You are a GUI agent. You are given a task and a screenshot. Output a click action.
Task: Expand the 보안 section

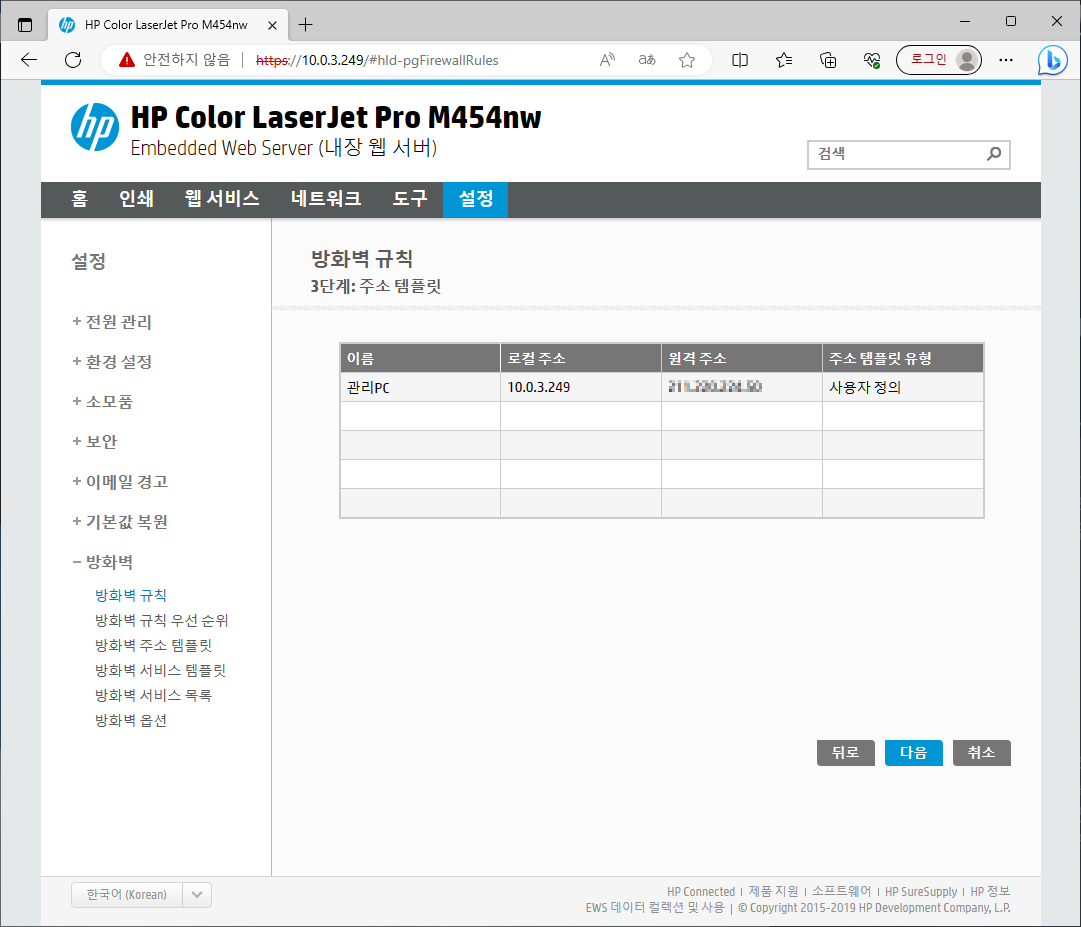pos(94,442)
